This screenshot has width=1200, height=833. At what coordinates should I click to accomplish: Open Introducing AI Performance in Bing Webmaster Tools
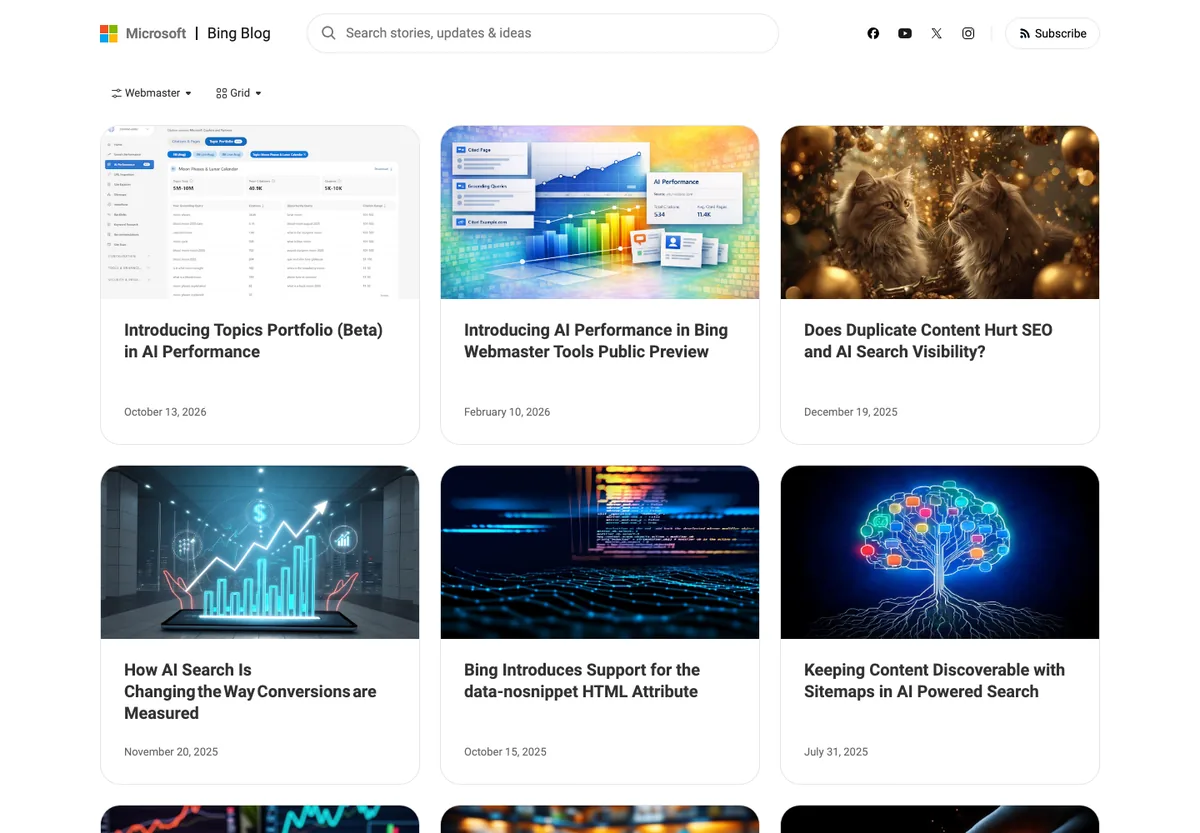[x=596, y=341]
